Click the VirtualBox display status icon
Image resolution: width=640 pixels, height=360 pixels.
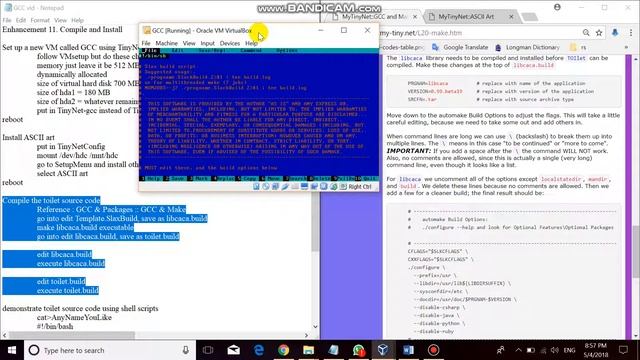(x=304, y=187)
